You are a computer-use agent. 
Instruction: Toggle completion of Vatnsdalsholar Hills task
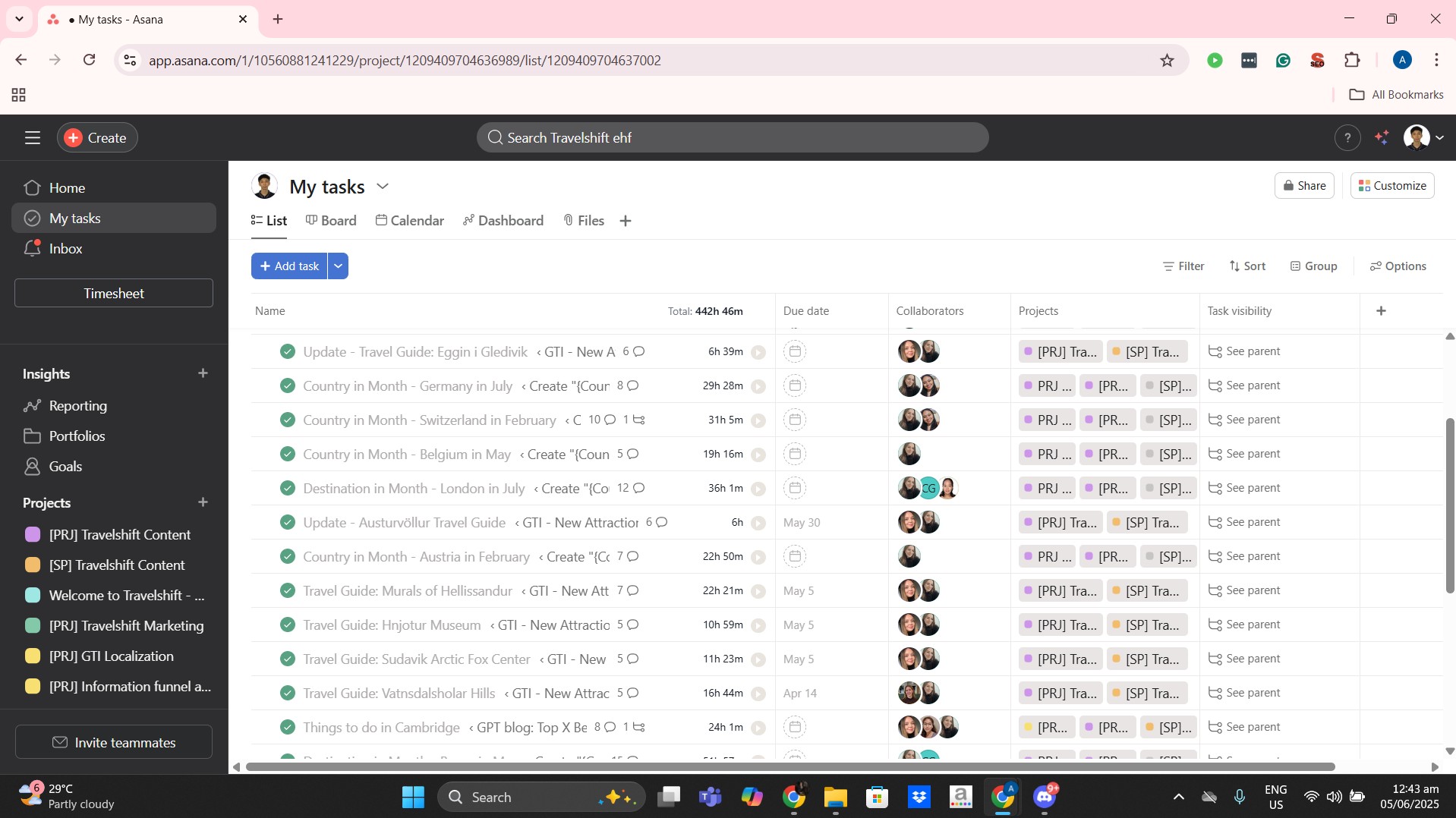[x=287, y=693]
